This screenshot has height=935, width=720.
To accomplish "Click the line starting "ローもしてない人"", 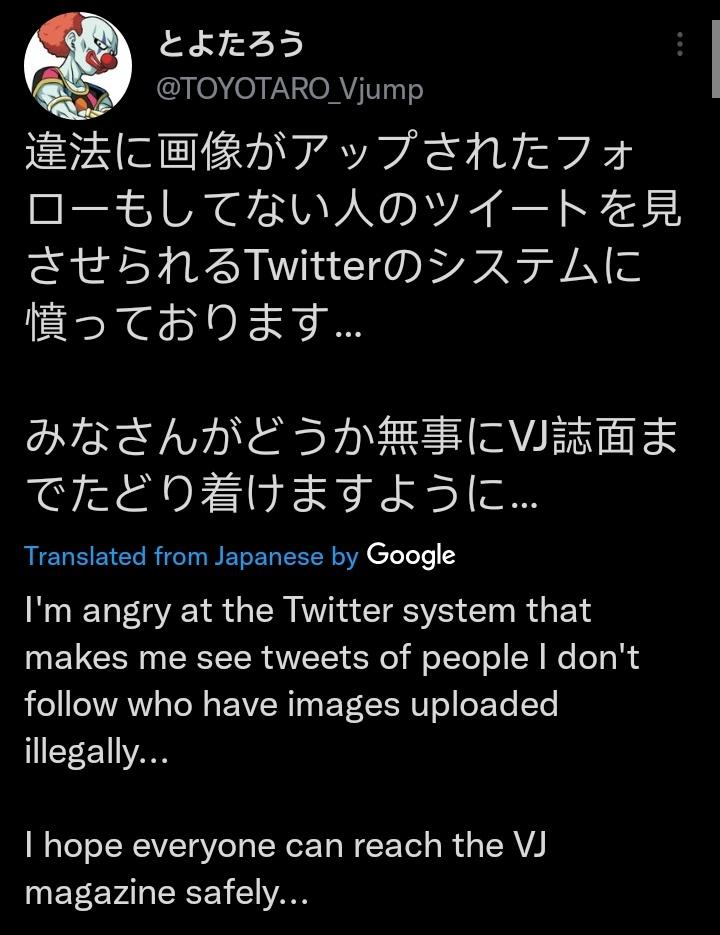I will [352, 211].
